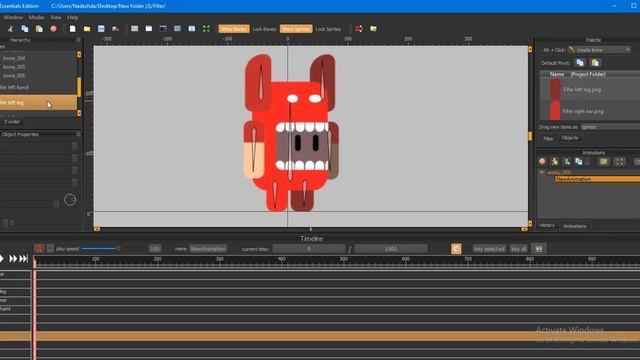Toggle Show Bones button
Screen dimensions: 640x360
pos(234,29)
